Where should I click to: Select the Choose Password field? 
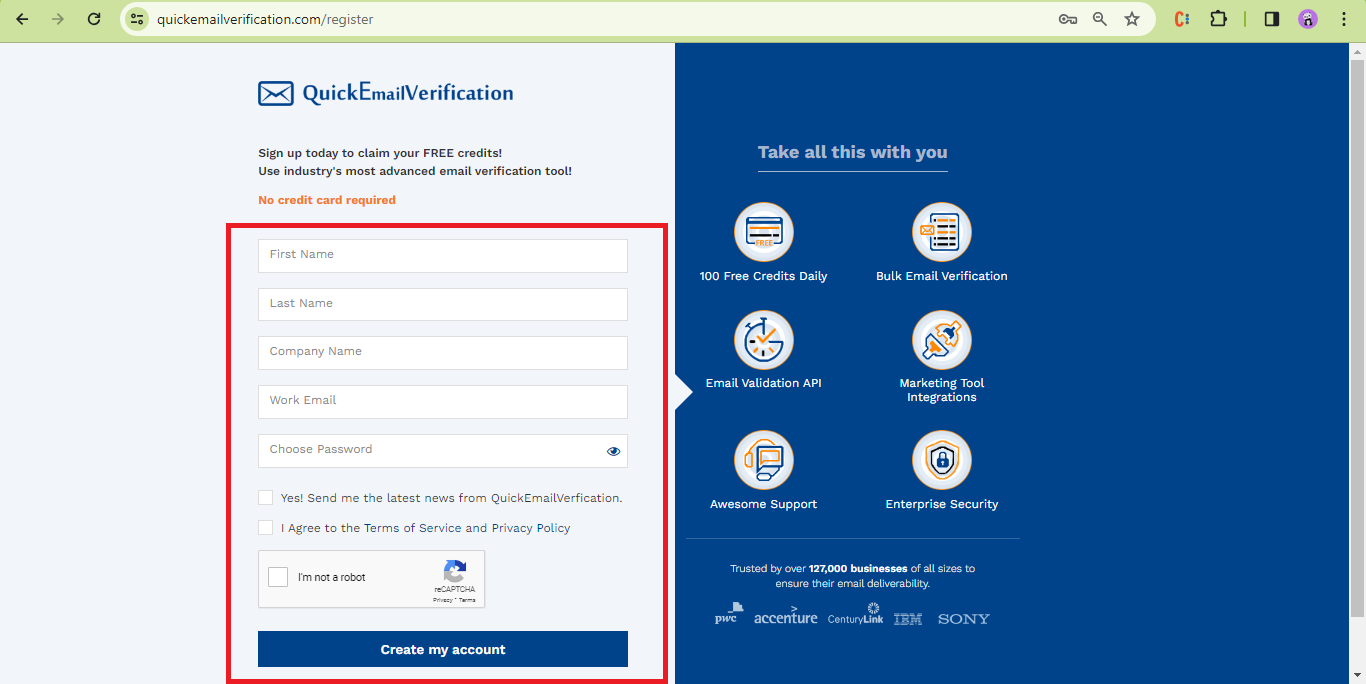click(x=443, y=451)
